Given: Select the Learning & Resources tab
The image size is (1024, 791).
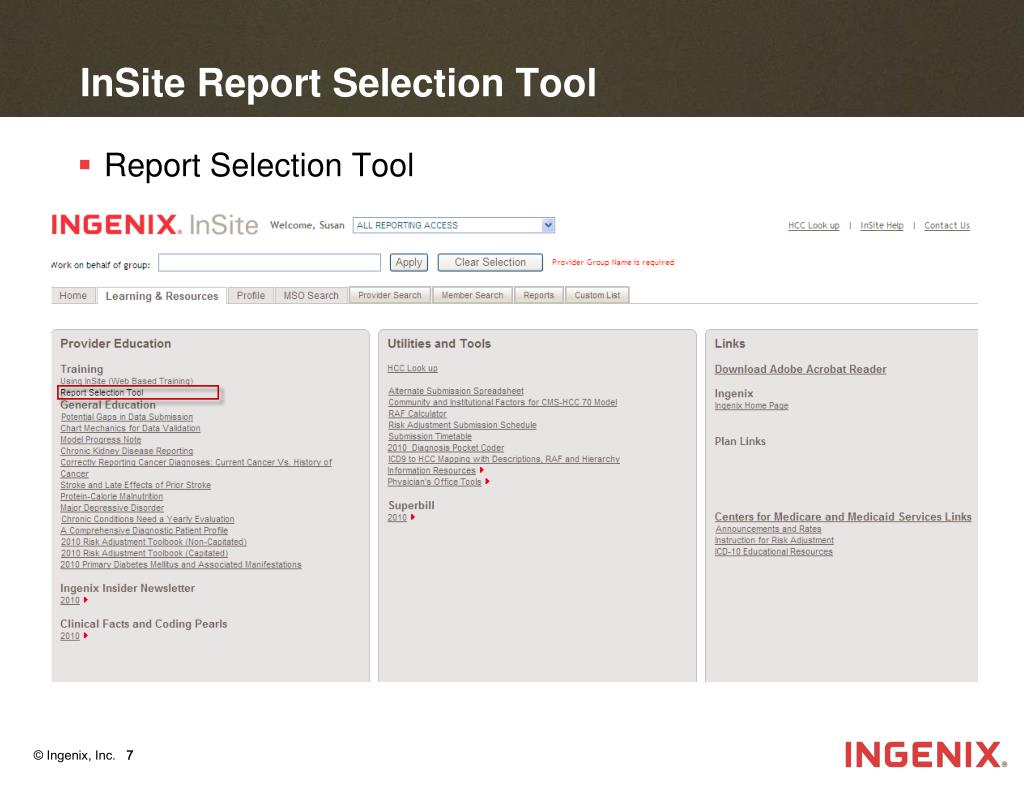Looking at the screenshot, I should (x=162, y=296).
